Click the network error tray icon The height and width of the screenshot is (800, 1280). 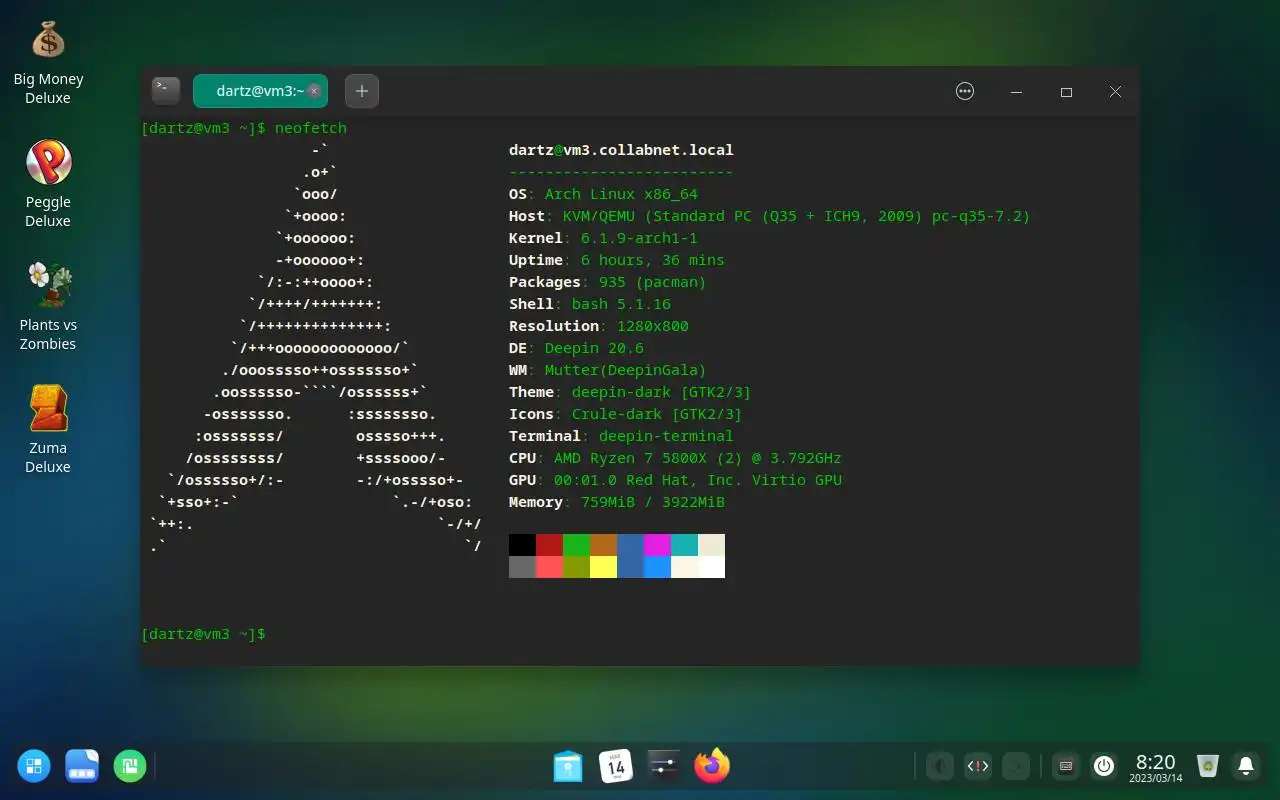click(x=978, y=767)
